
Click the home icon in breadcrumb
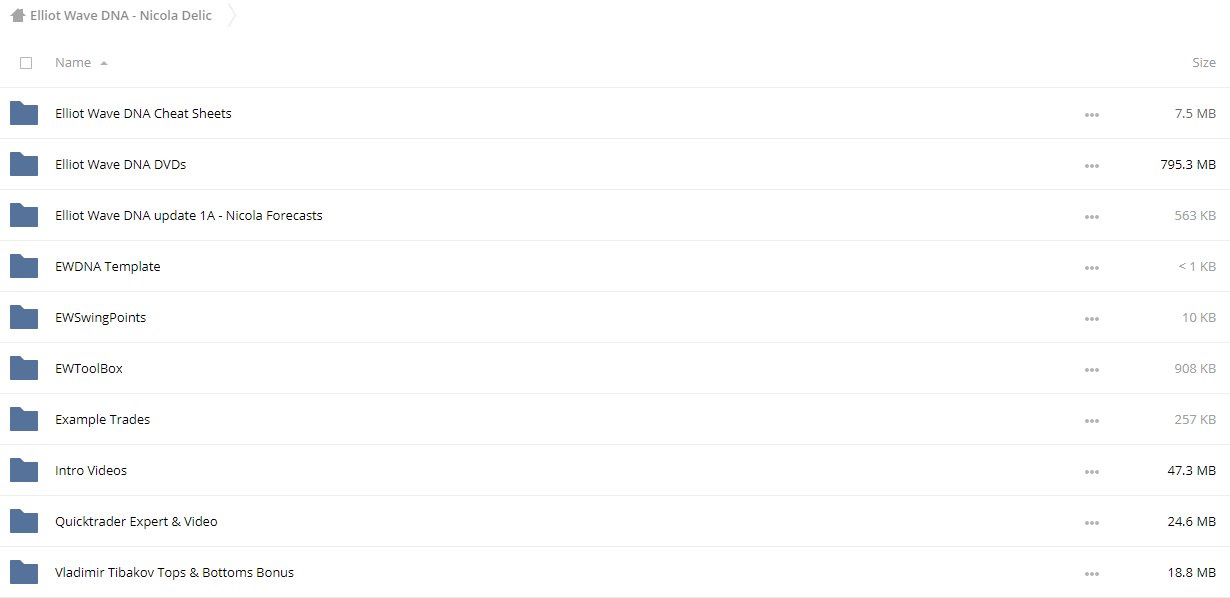[x=18, y=16]
